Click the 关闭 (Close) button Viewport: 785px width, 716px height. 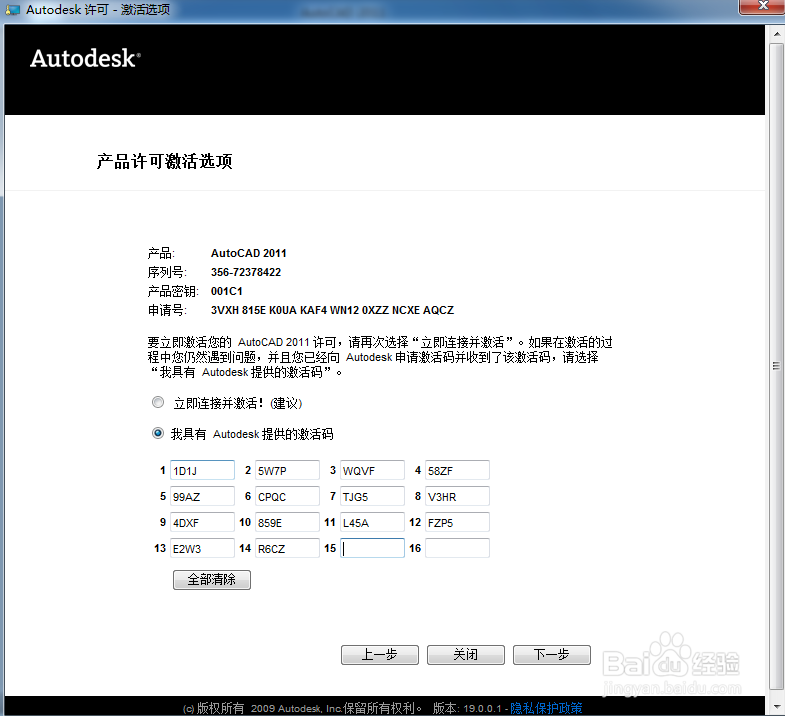point(466,654)
